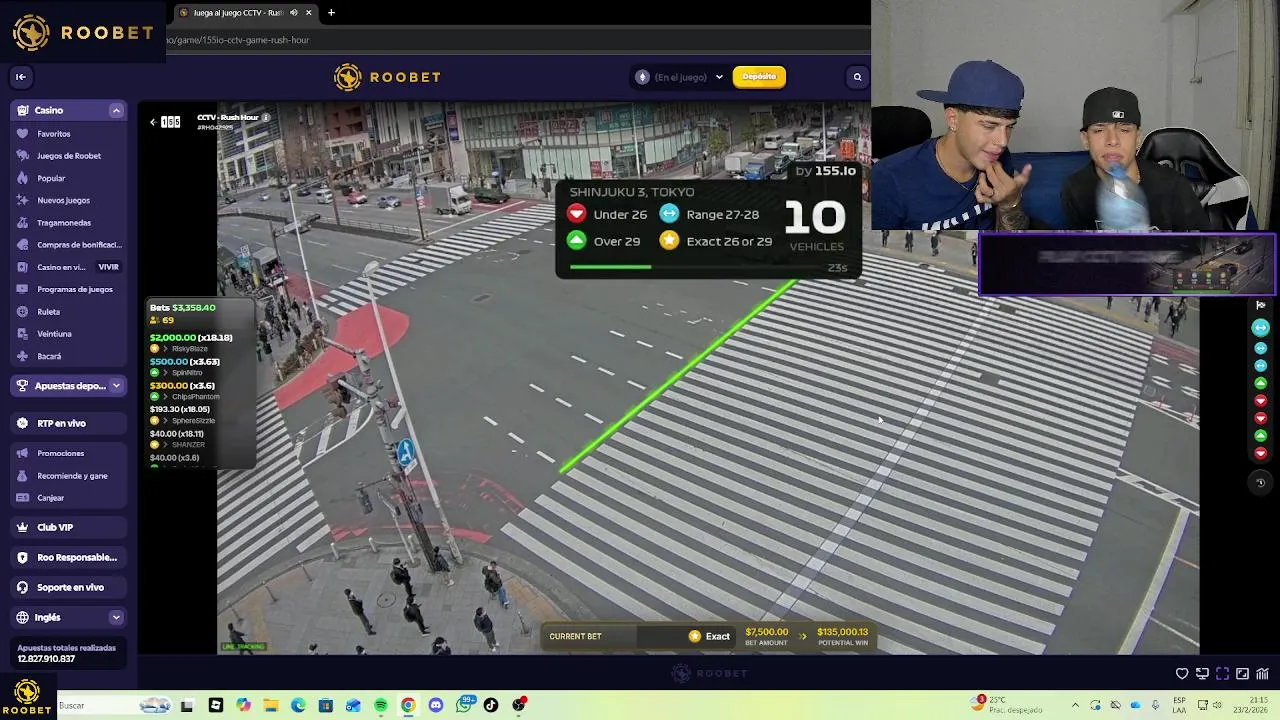This screenshot has width=1280, height=720.
Task: Click the $2,000.00 RiskyBlaze bet entry
Action: coord(191,343)
